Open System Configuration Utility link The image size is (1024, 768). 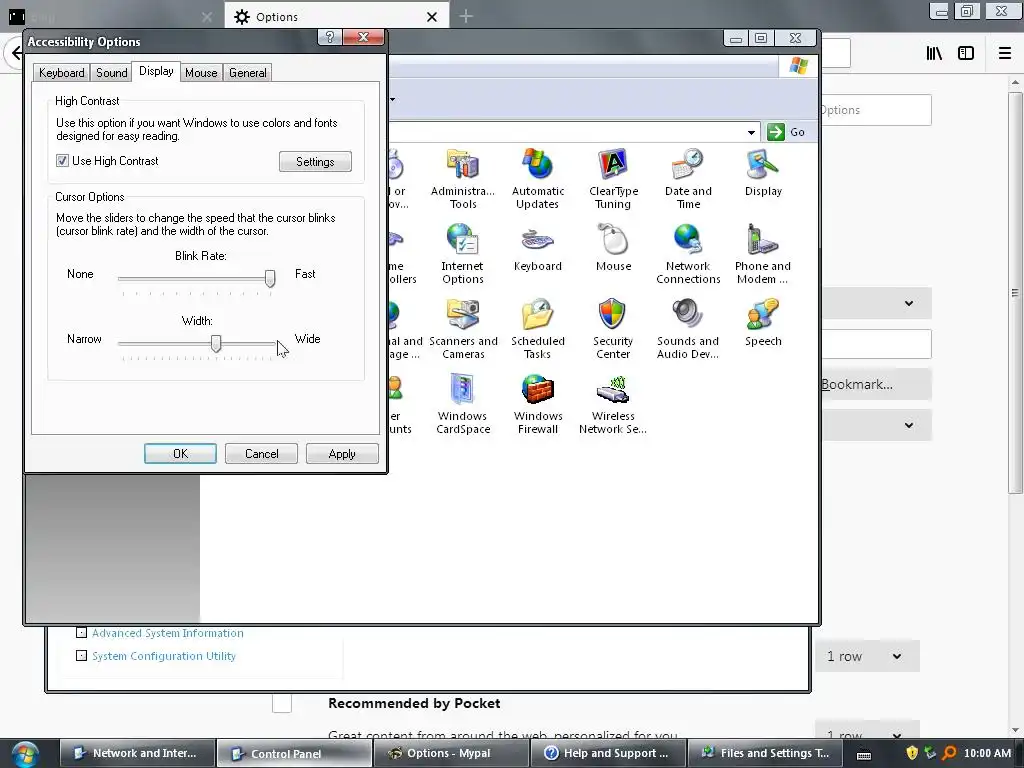click(x=164, y=656)
